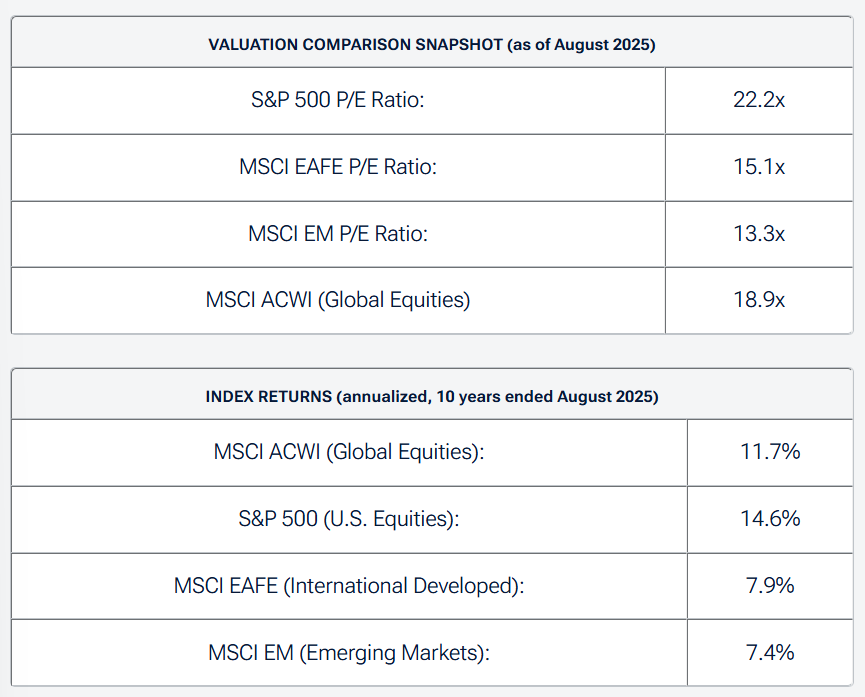Select the S&P 500 (U.S. Equities) label
865x697 pixels.
point(349,519)
